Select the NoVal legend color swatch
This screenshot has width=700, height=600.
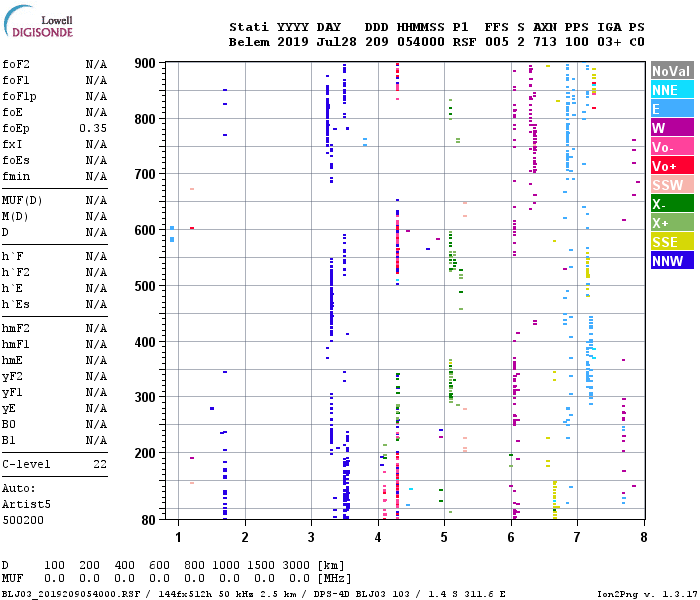tap(672, 71)
